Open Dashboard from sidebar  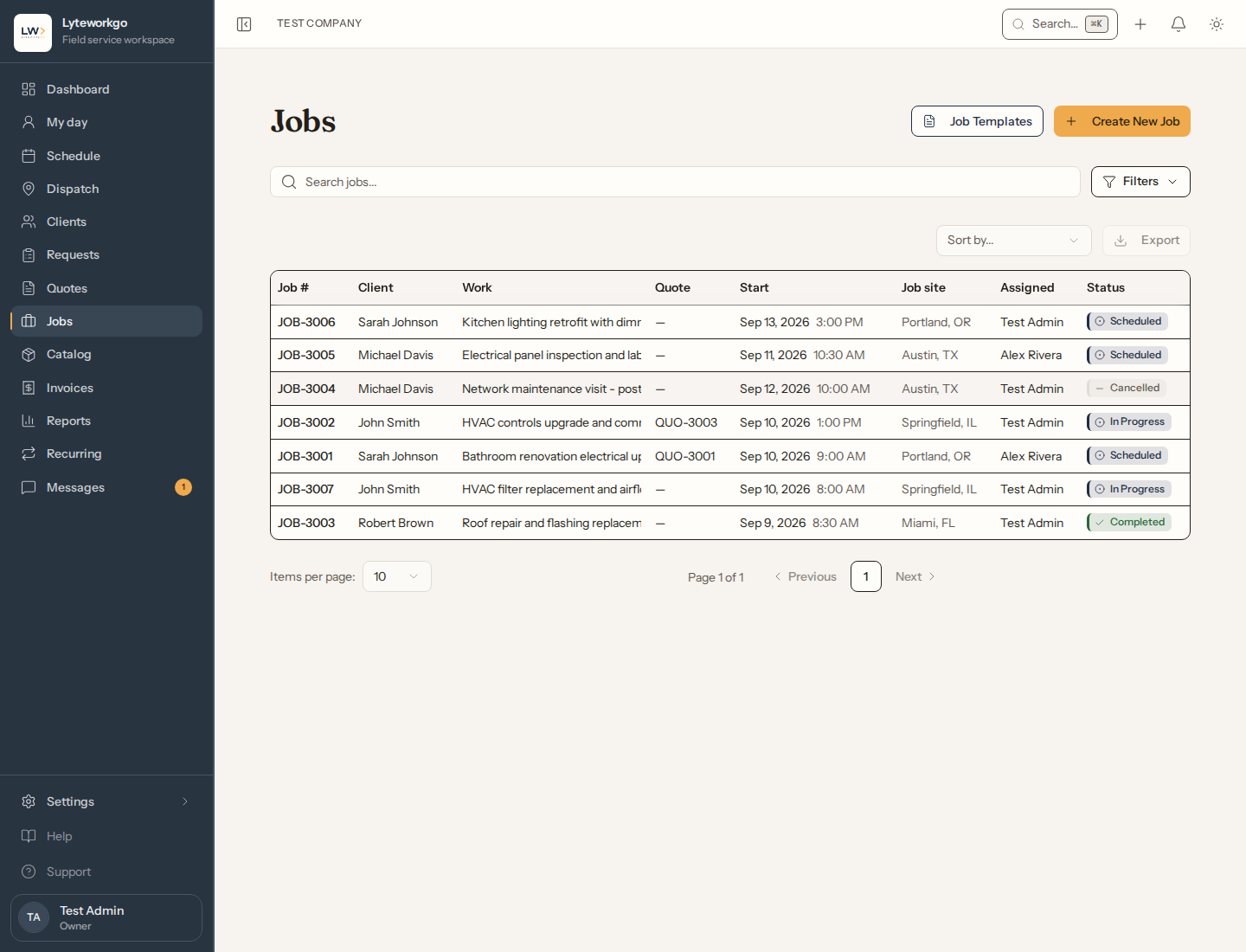106,89
